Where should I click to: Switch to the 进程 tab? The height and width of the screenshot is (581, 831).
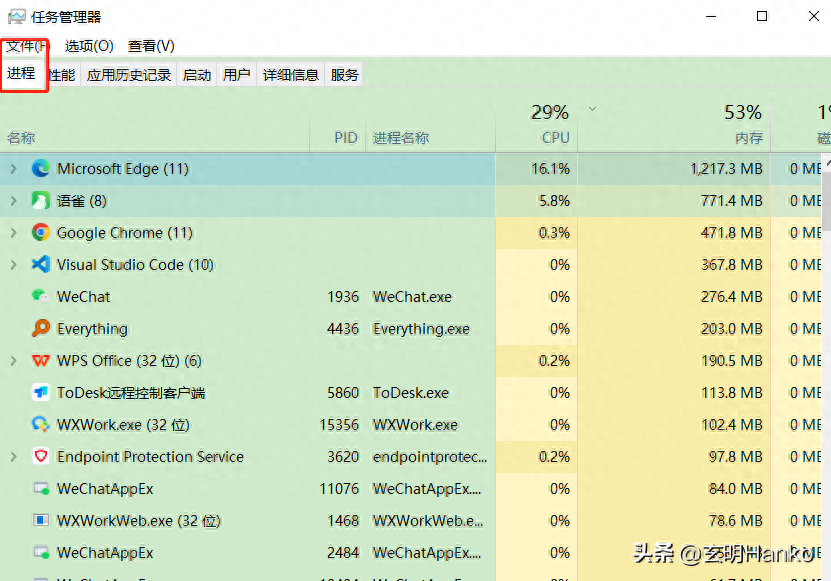point(21,73)
